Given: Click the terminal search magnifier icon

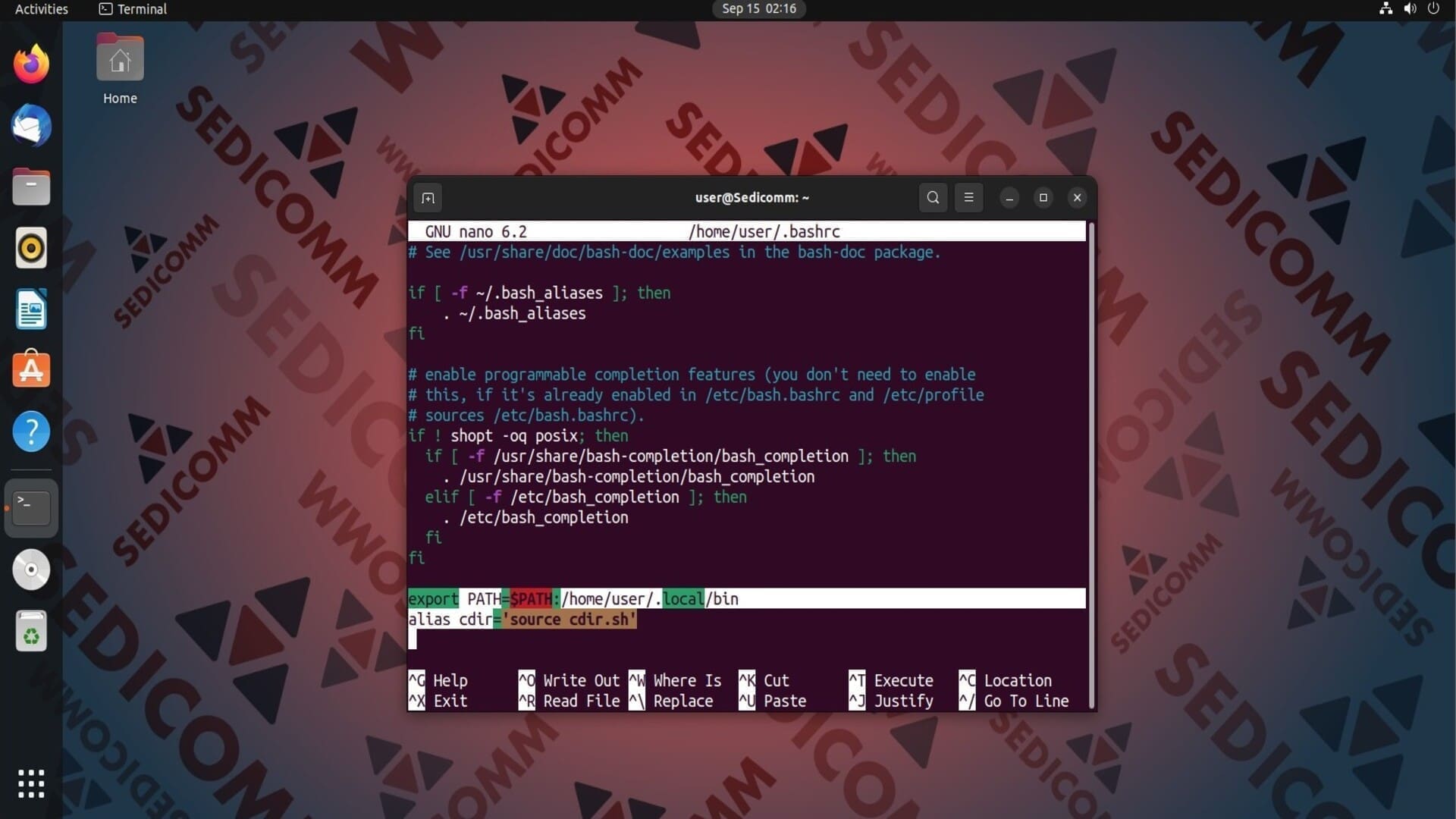Looking at the screenshot, I should [933, 198].
